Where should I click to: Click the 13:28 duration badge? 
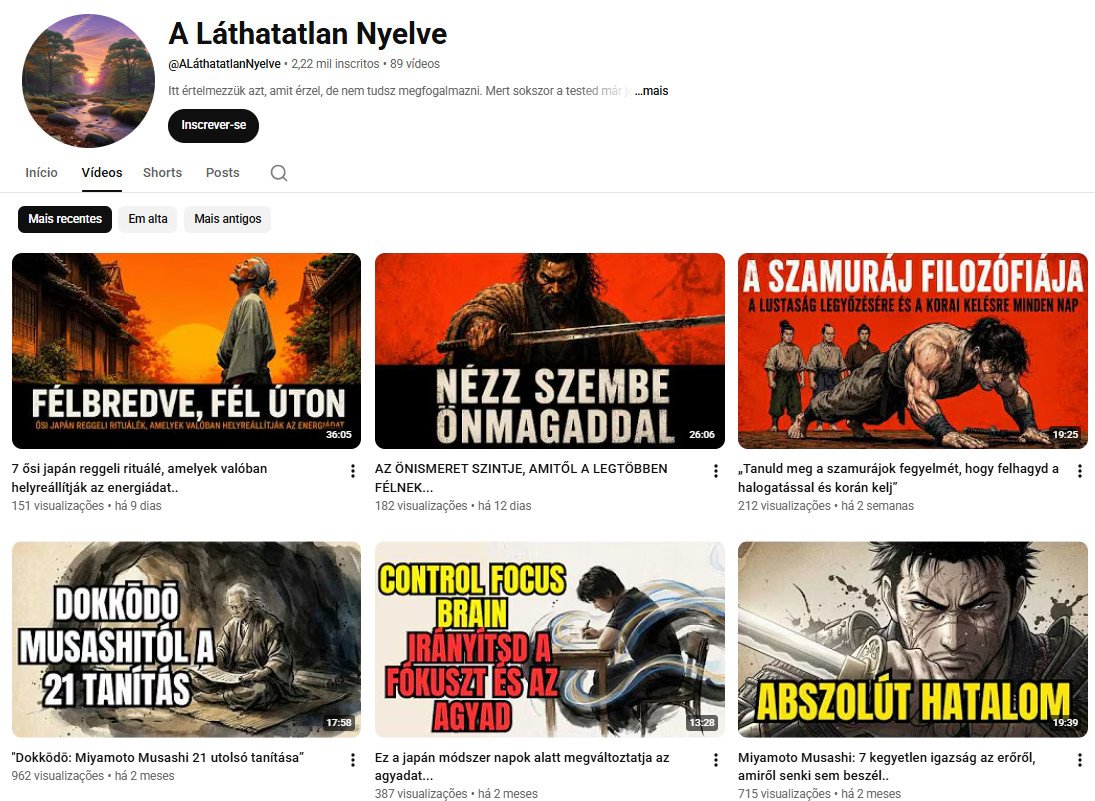click(702, 723)
